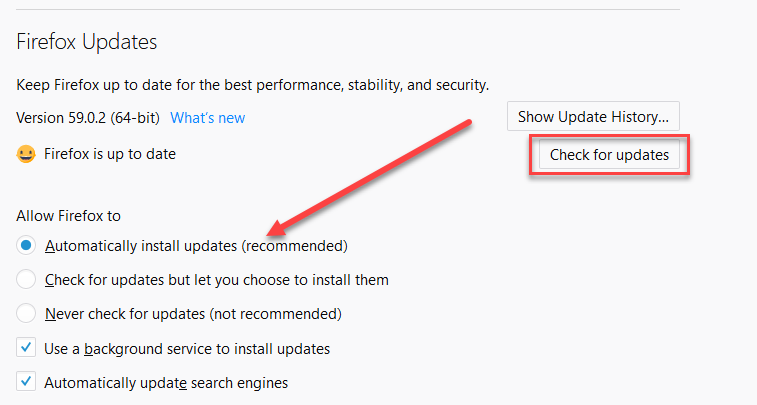Select the Never check for updates radio circle
The image size is (757, 405).
click(x=26, y=313)
